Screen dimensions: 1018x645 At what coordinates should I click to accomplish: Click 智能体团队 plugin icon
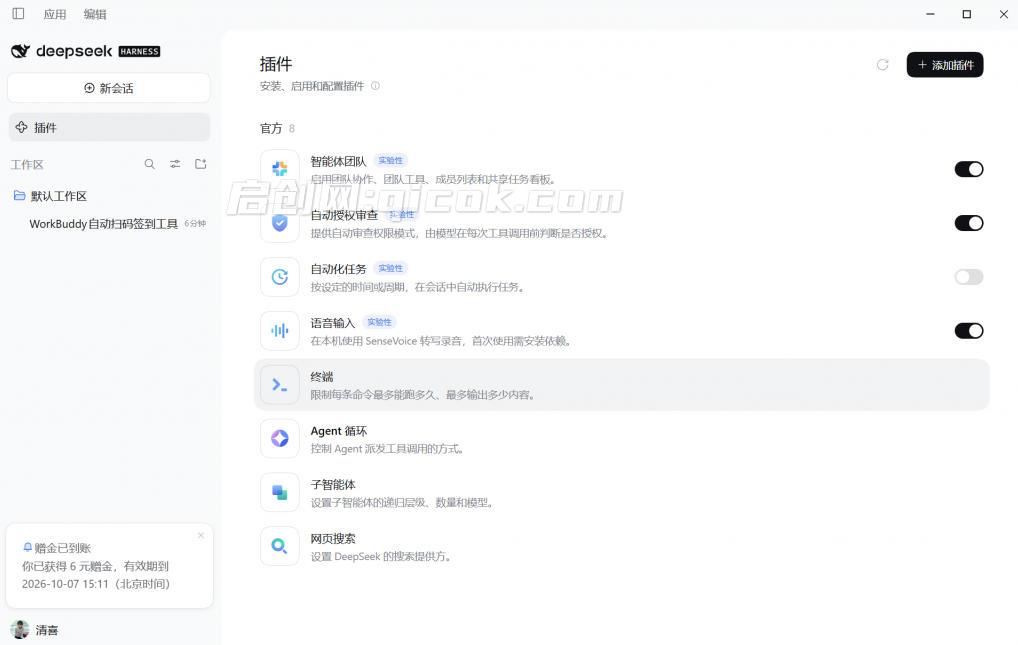click(280, 169)
